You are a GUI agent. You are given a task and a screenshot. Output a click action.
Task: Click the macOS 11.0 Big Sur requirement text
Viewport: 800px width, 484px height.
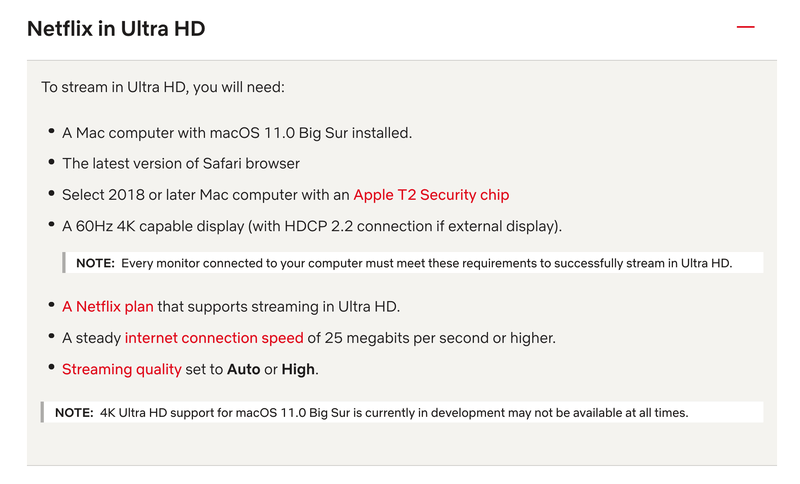point(237,133)
